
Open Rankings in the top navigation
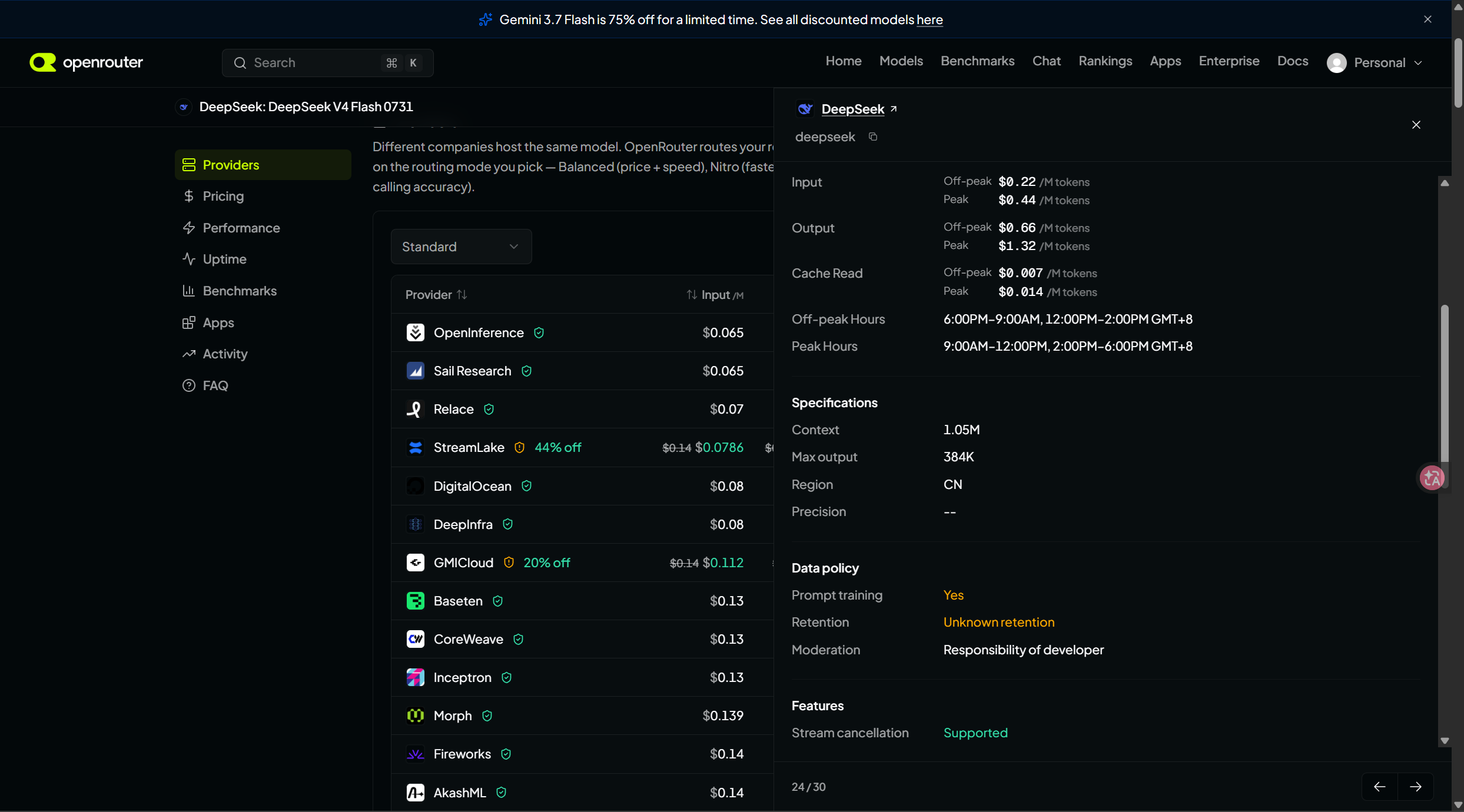coord(1106,61)
